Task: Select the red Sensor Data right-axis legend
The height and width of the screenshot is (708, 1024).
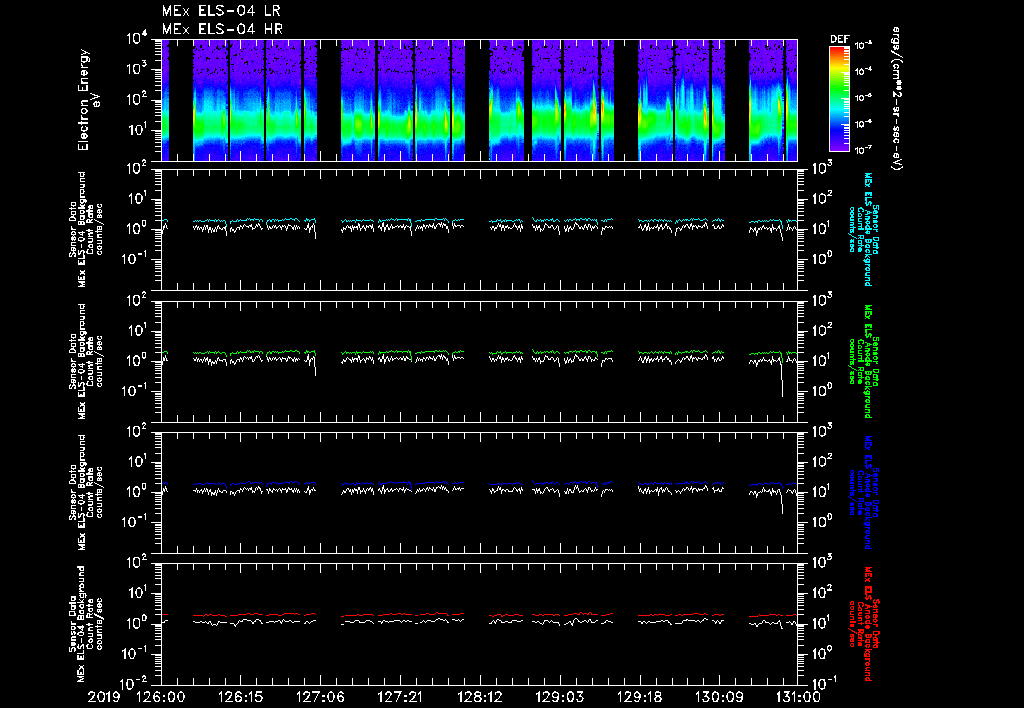Action: click(864, 625)
